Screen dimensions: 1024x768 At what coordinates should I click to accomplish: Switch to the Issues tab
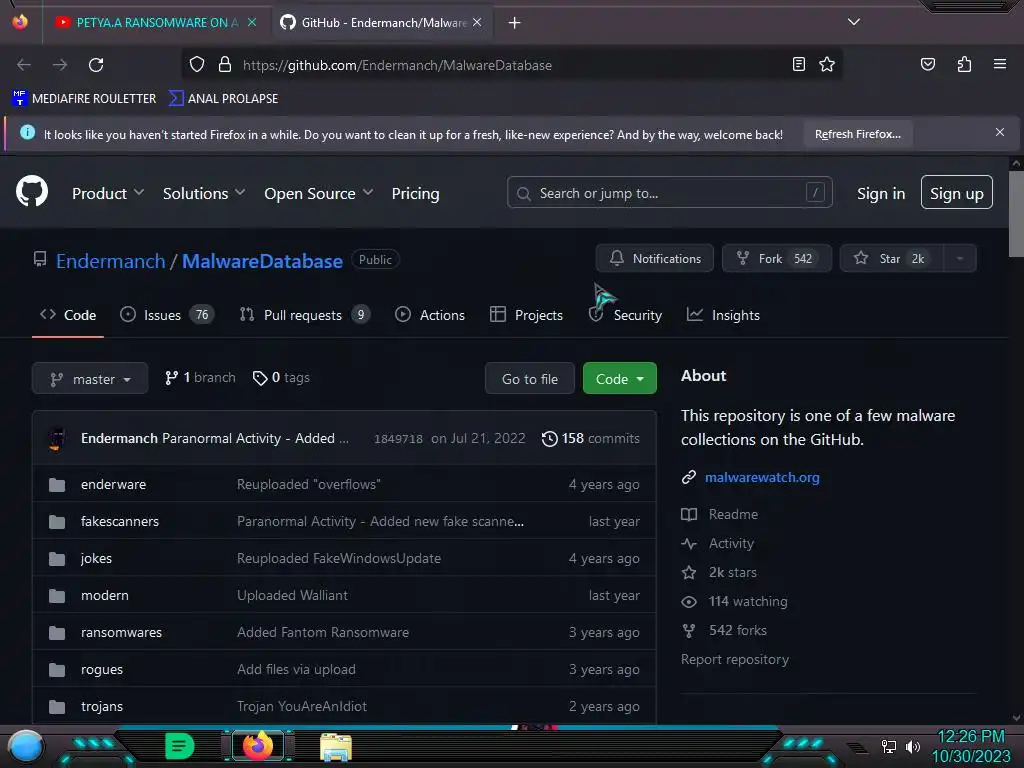(167, 315)
